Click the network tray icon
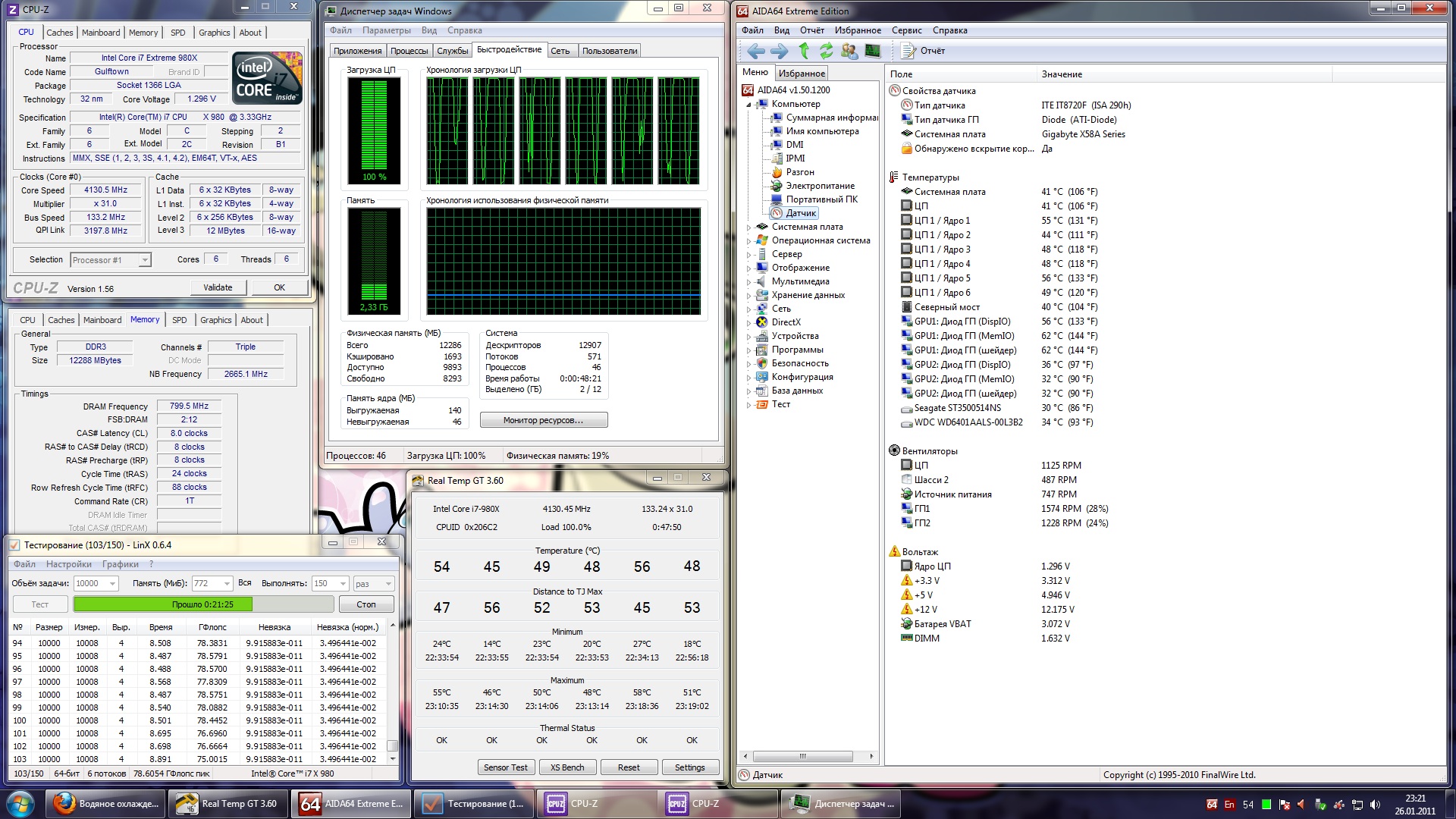The width and height of the screenshot is (1456, 819). pyautogui.click(x=1357, y=805)
